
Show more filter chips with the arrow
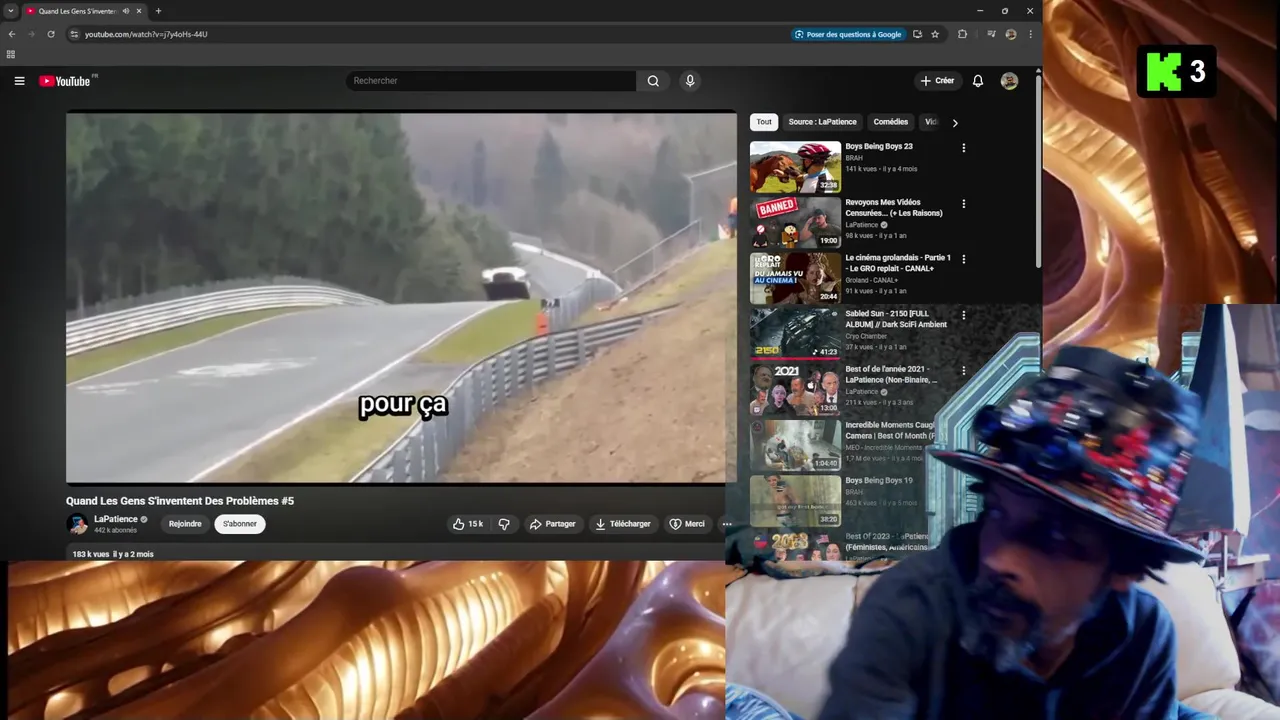click(955, 123)
